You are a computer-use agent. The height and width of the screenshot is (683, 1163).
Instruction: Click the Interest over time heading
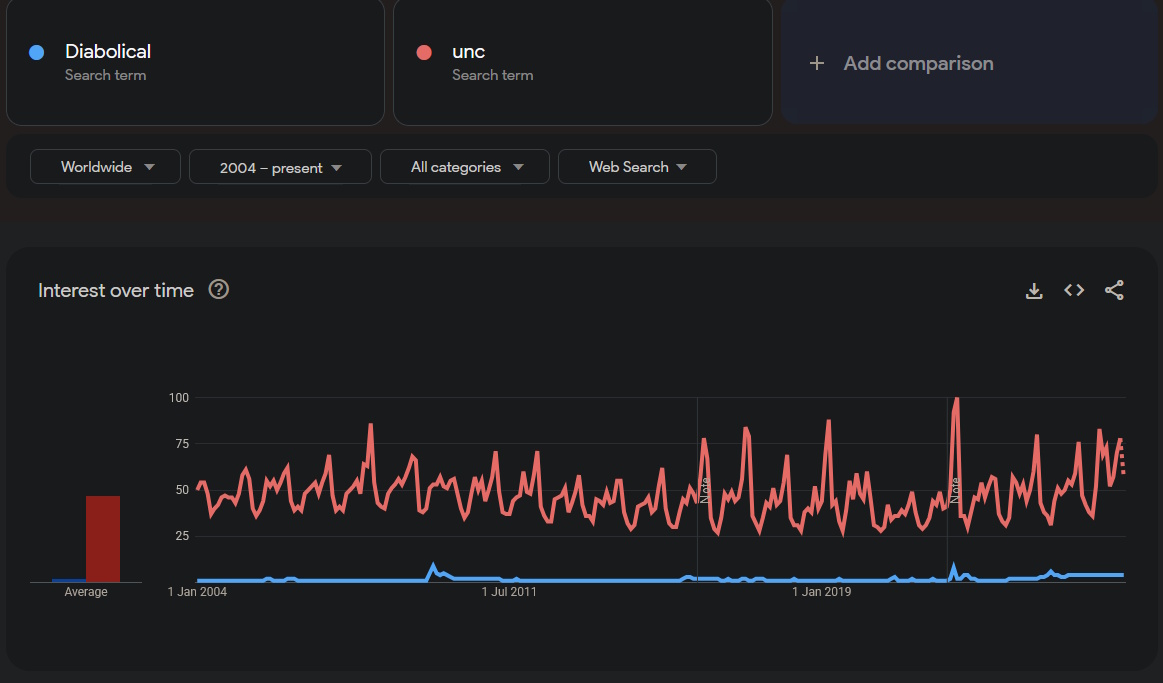[x=116, y=290]
